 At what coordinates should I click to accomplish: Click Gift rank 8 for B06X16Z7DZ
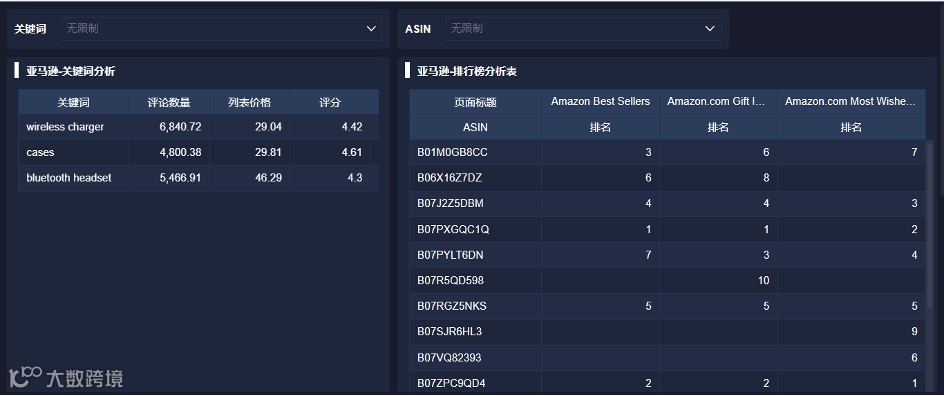766,178
